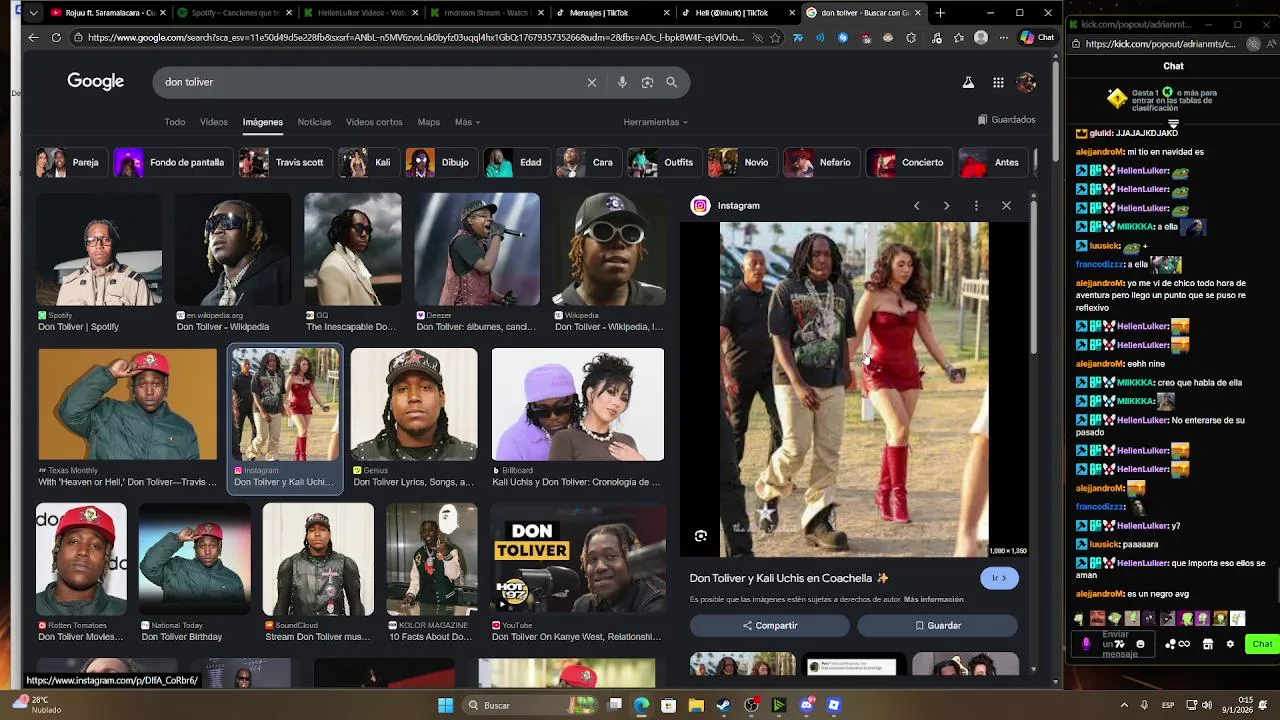The width and height of the screenshot is (1280, 720).
Task: Open Google Lens image search
Action: tap(647, 82)
